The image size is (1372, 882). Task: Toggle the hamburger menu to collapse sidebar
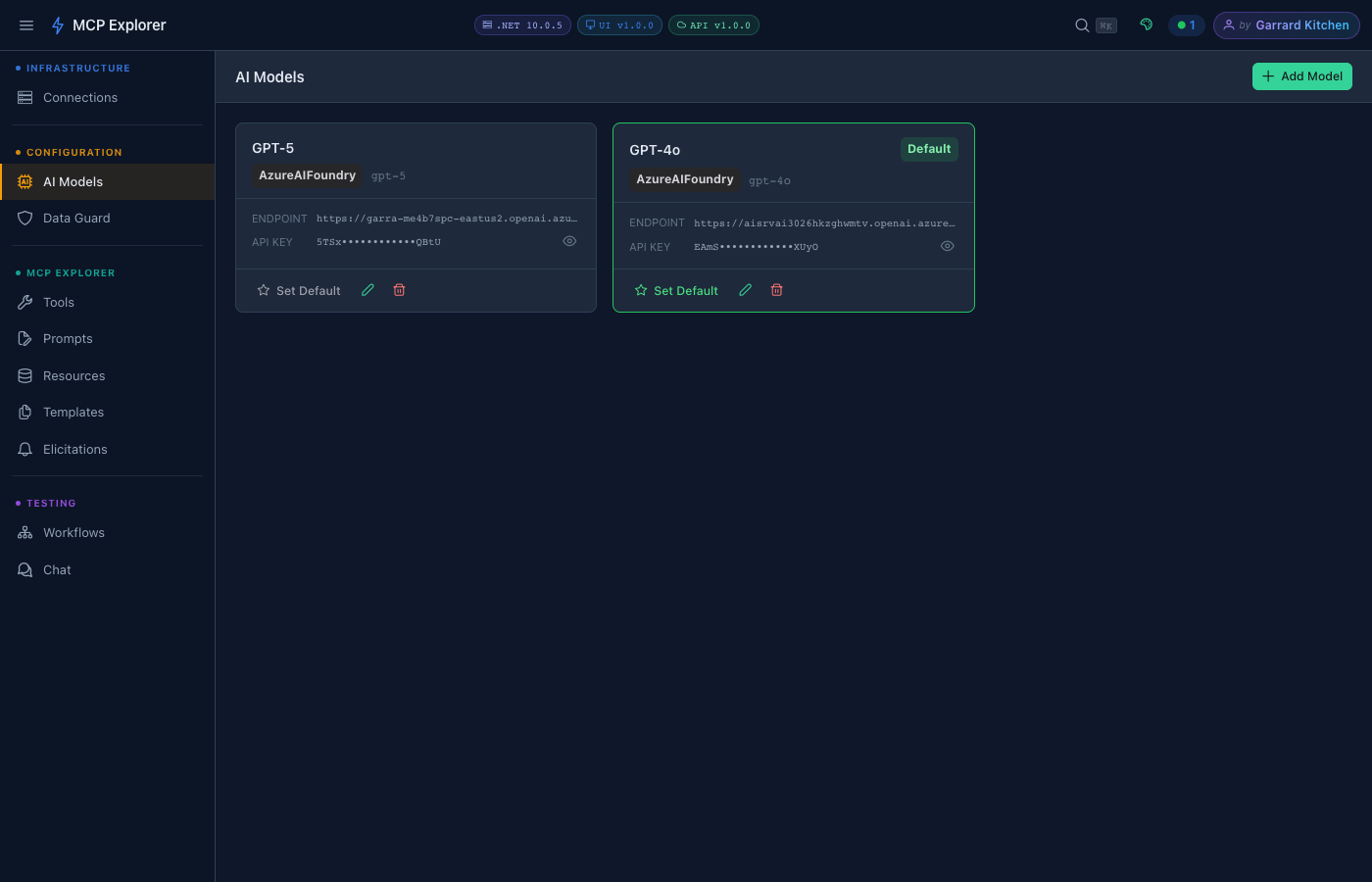pos(26,24)
